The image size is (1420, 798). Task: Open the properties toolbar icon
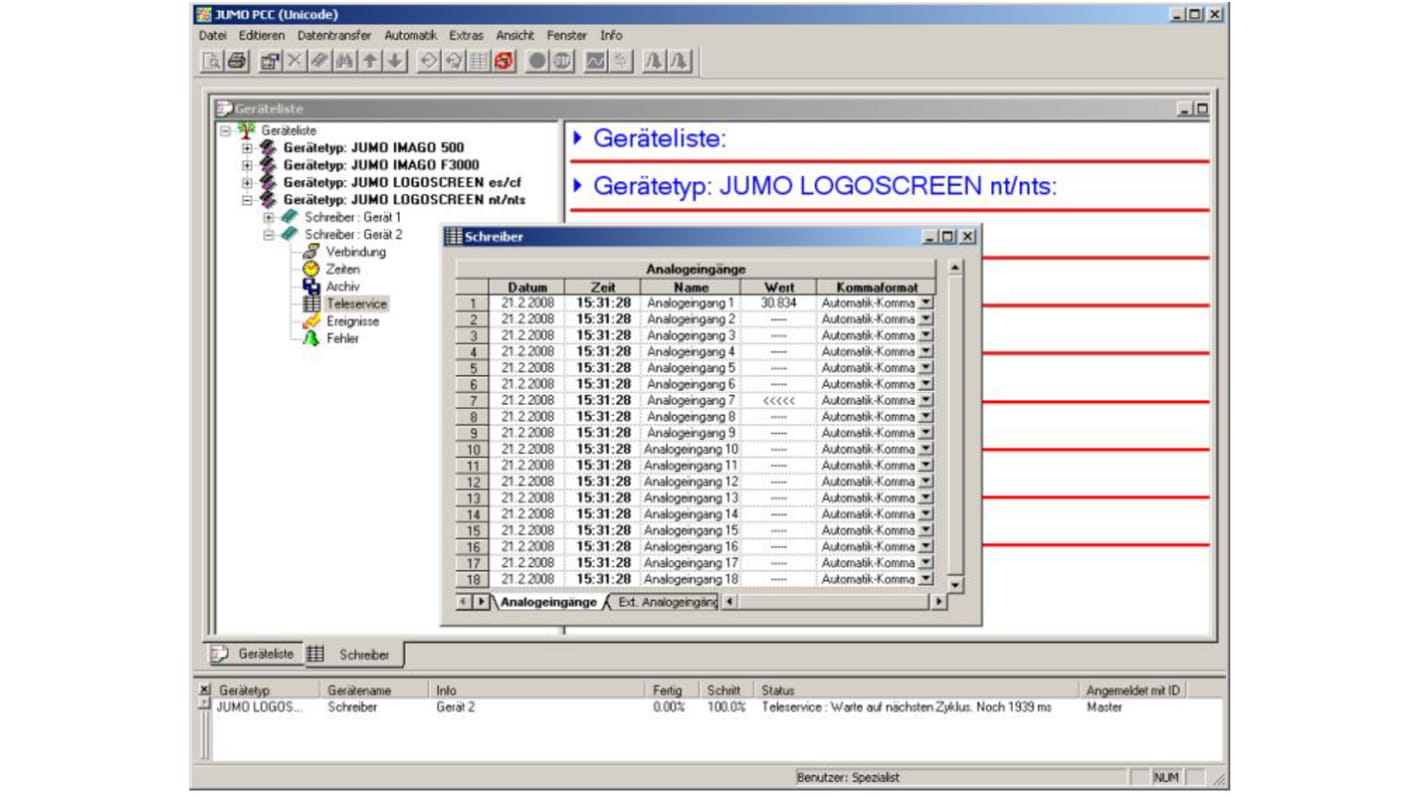pyautogui.click(x=270, y=61)
